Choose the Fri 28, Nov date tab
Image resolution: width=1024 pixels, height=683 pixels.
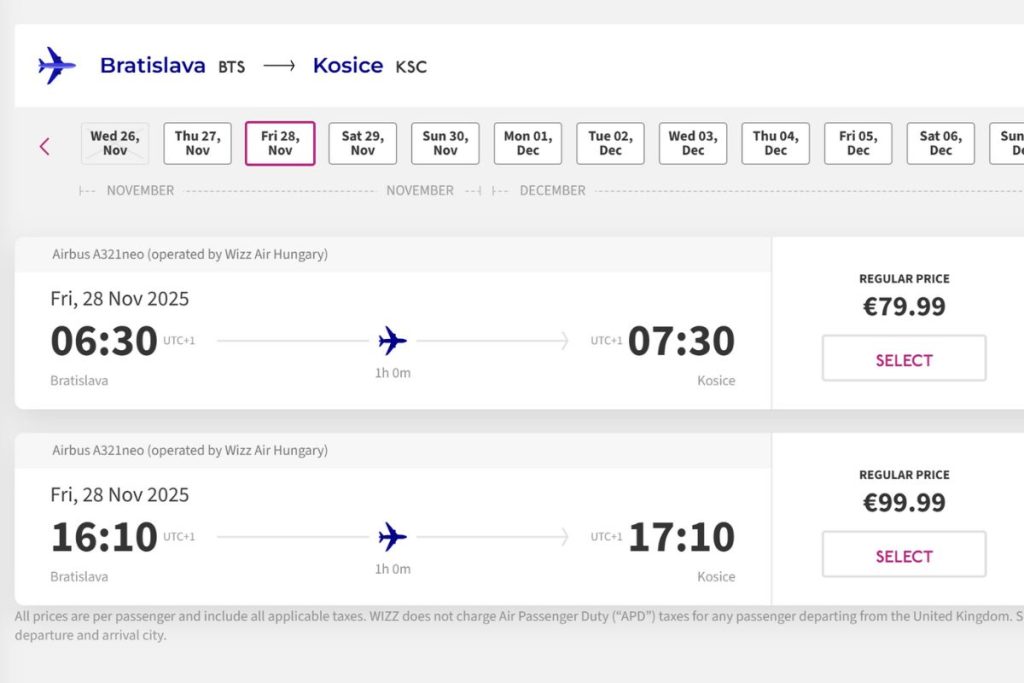coord(280,143)
